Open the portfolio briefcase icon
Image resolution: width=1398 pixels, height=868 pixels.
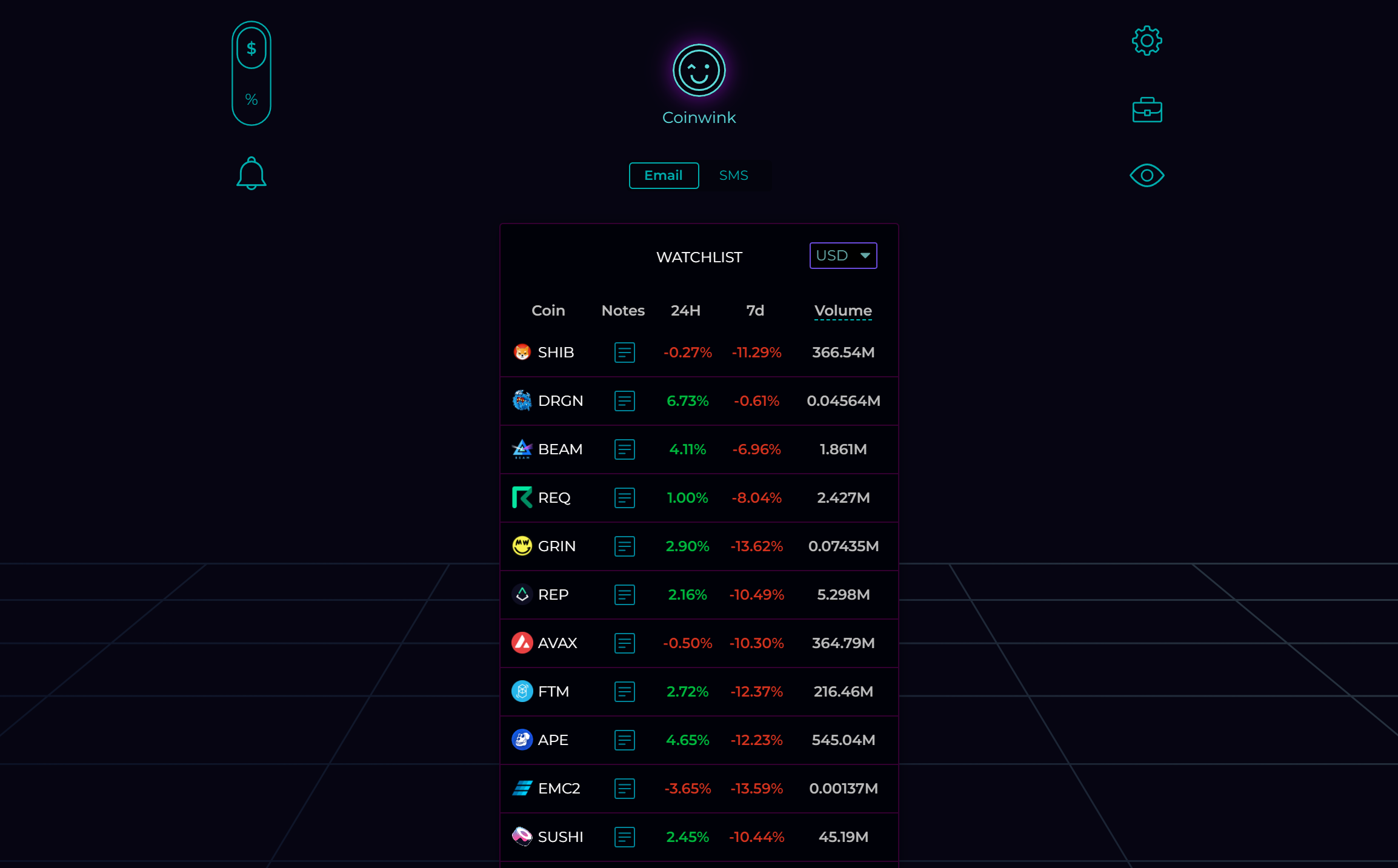pos(1147,110)
